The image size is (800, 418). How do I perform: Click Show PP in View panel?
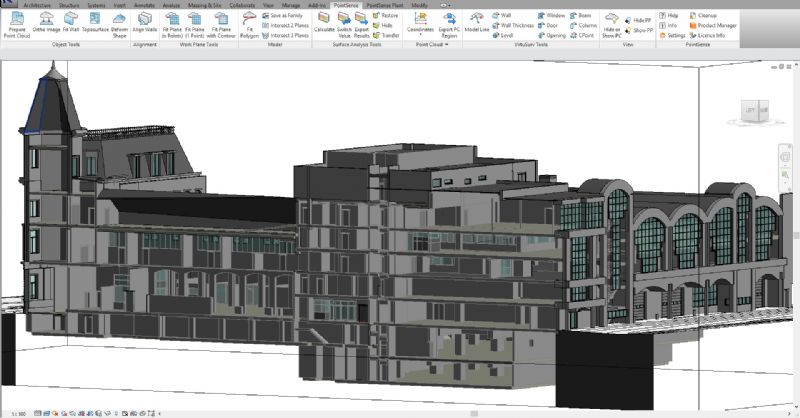coord(640,30)
